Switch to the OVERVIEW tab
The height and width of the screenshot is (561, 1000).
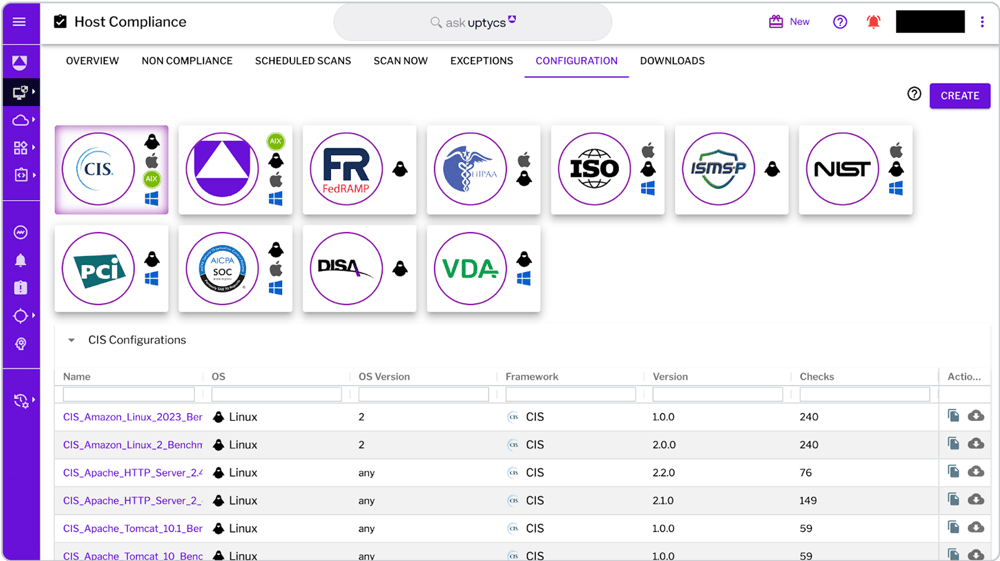[x=92, y=61]
